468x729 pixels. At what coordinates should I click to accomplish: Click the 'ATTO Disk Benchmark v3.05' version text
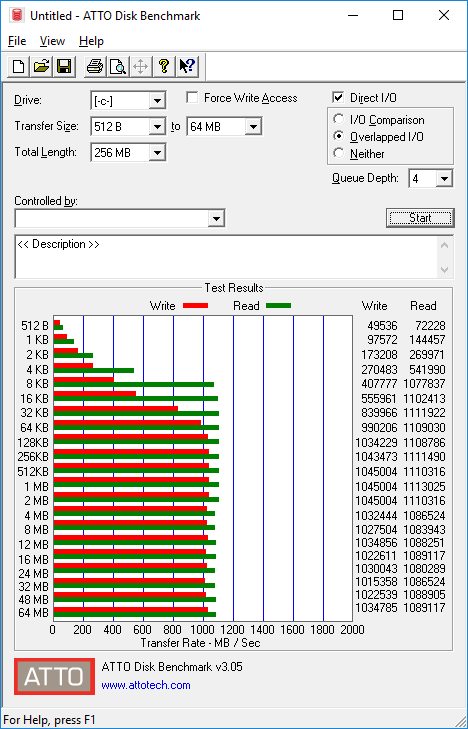pos(172,667)
